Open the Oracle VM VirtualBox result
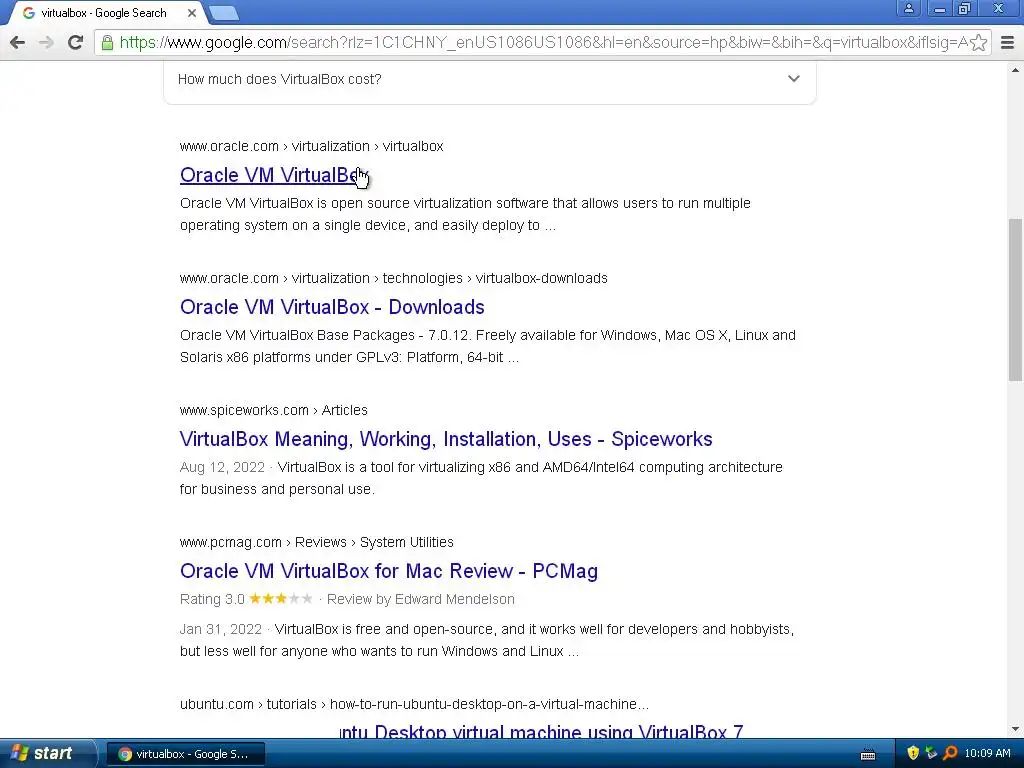Viewport: 1024px width, 768px height. coord(274,175)
